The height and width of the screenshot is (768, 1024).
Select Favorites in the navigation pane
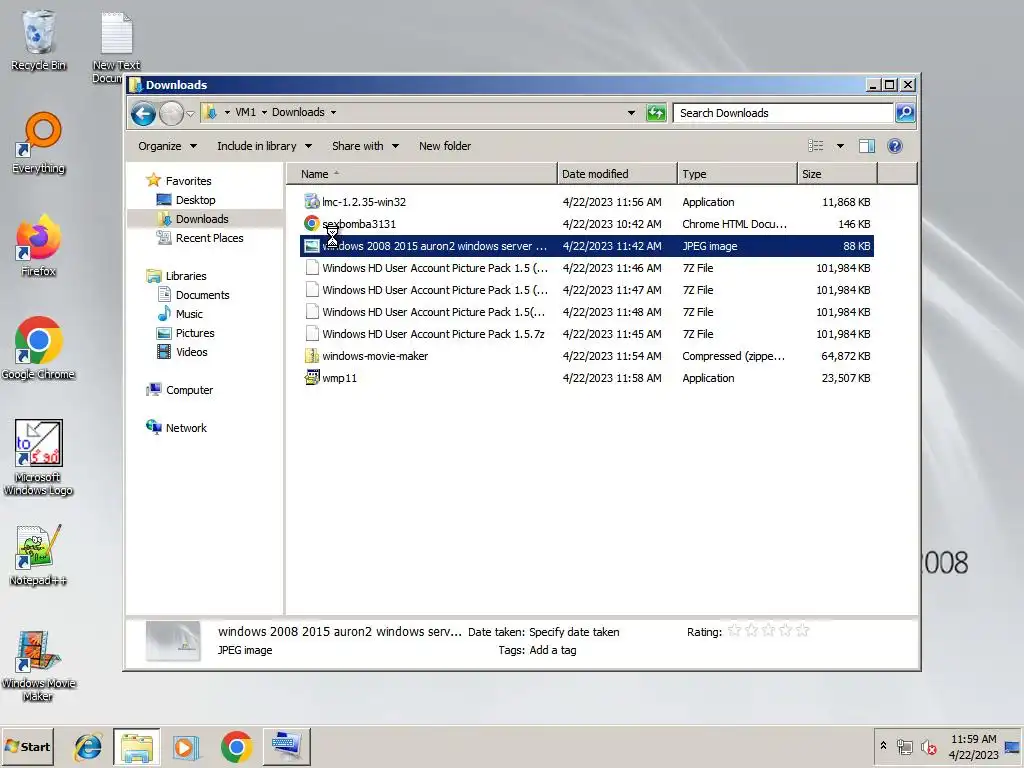click(188, 181)
